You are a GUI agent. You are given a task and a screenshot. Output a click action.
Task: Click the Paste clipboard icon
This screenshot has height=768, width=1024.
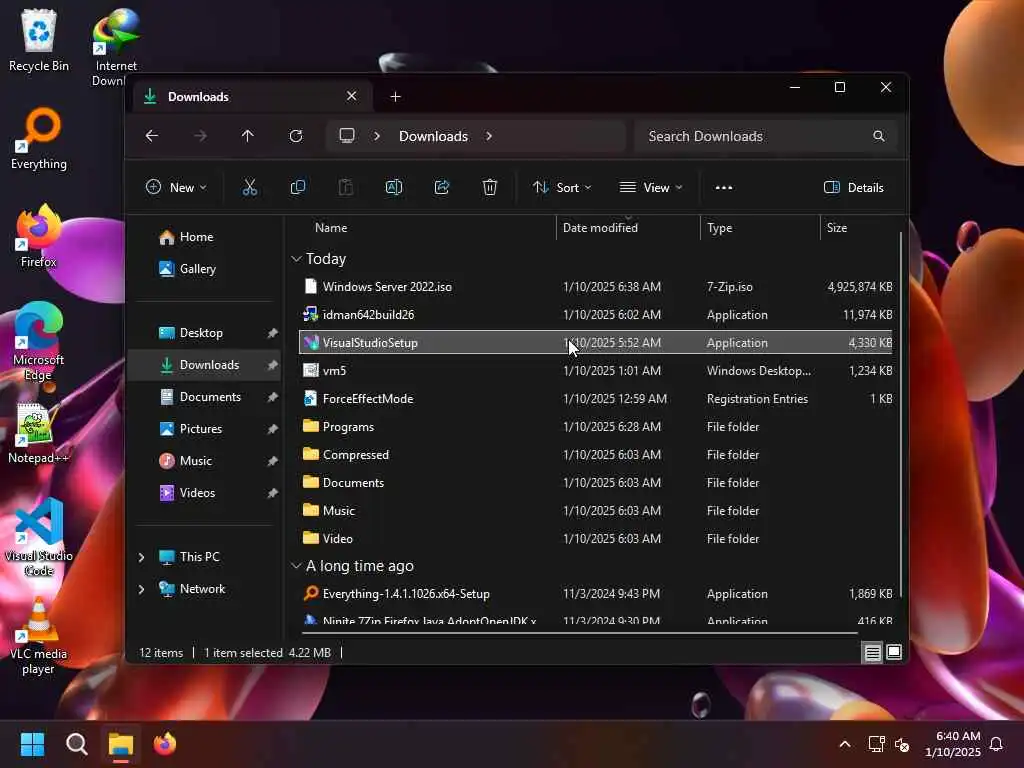[x=345, y=187]
